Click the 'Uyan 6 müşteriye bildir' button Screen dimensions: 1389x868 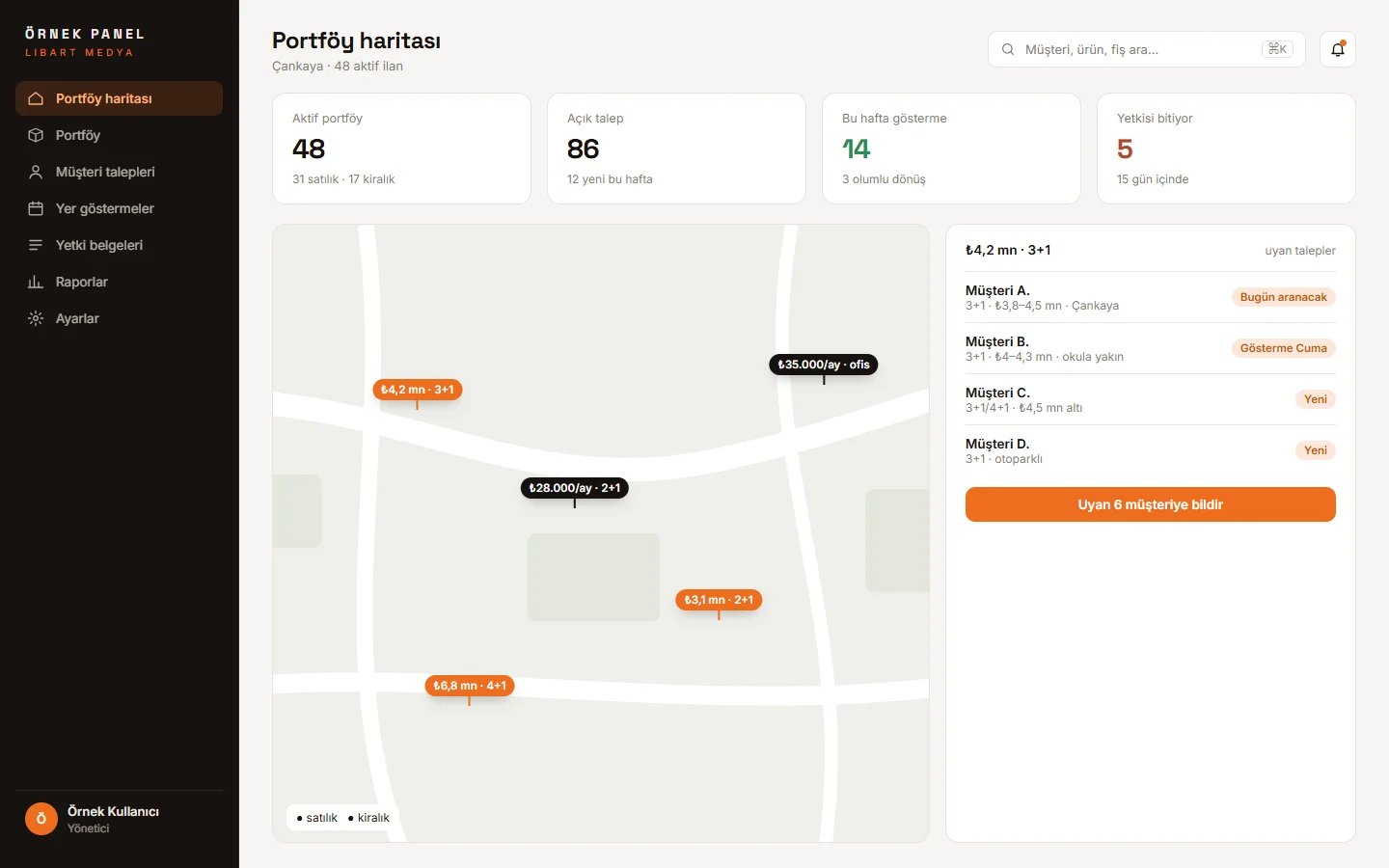(x=1151, y=504)
